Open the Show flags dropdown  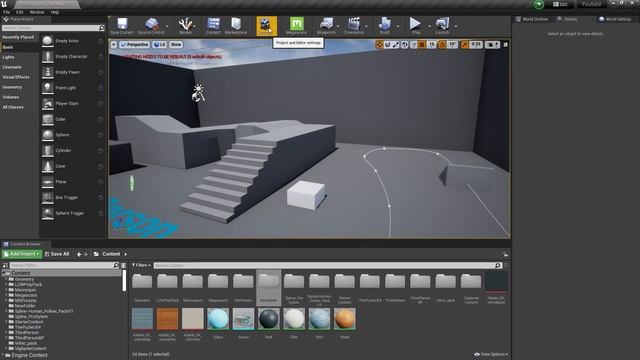point(176,44)
